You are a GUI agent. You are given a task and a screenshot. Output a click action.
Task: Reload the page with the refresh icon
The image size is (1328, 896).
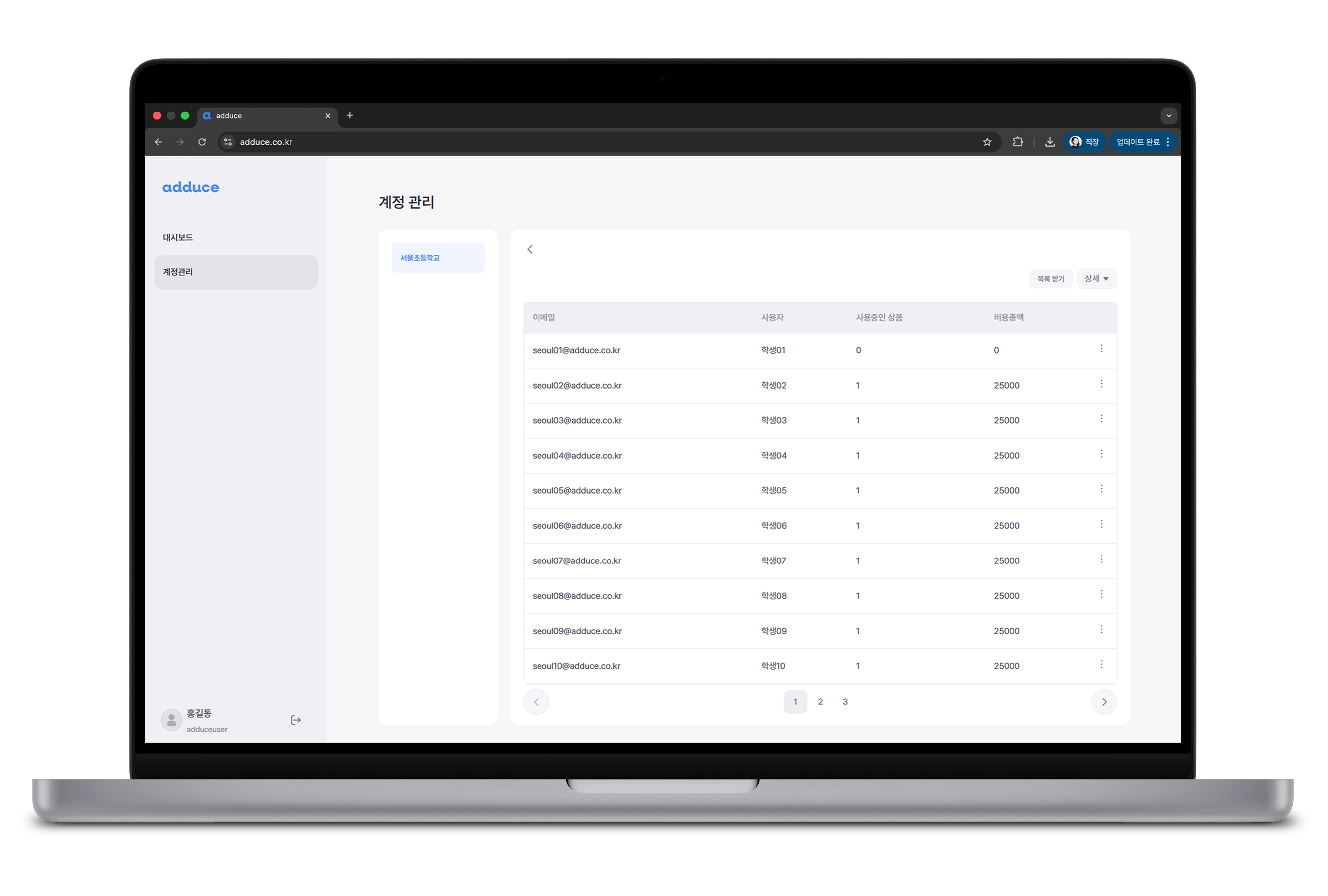(x=202, y=142)
